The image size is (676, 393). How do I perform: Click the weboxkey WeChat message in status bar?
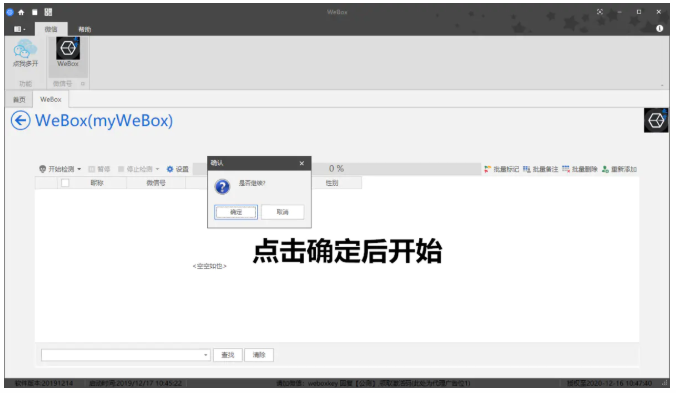pos(373,383)
